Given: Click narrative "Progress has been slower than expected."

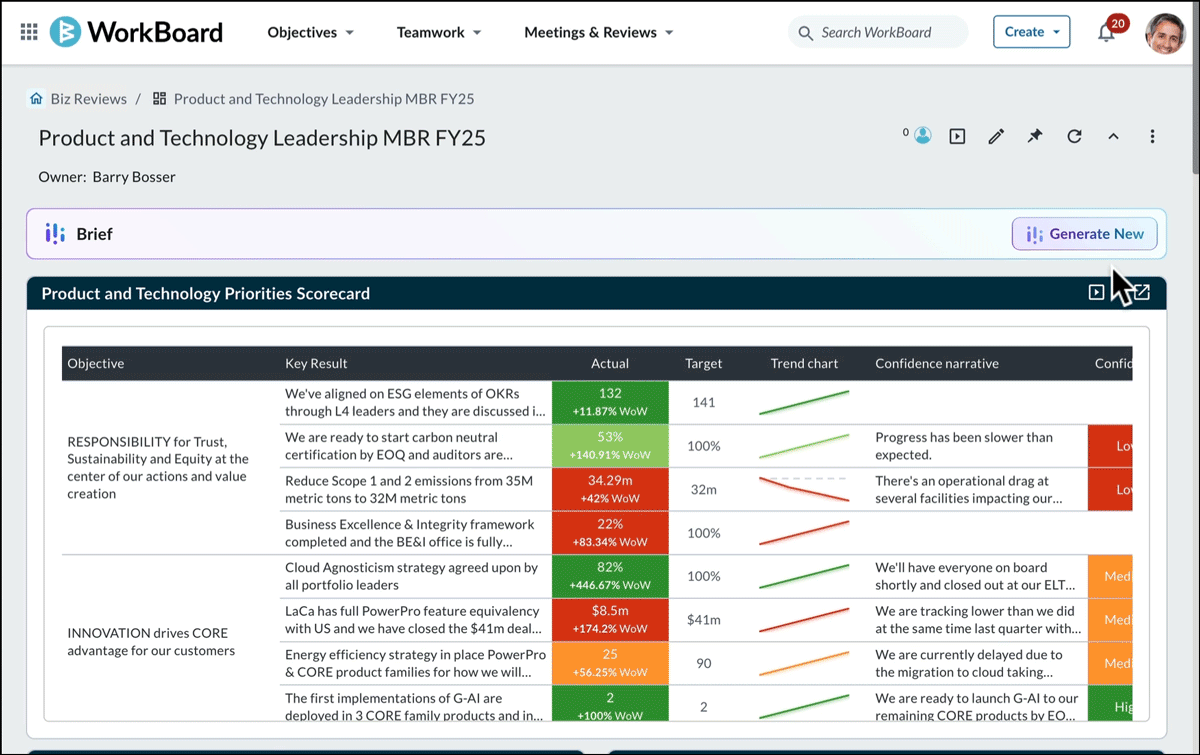Looking at the screenshot, I should click(x=964, y=446).
